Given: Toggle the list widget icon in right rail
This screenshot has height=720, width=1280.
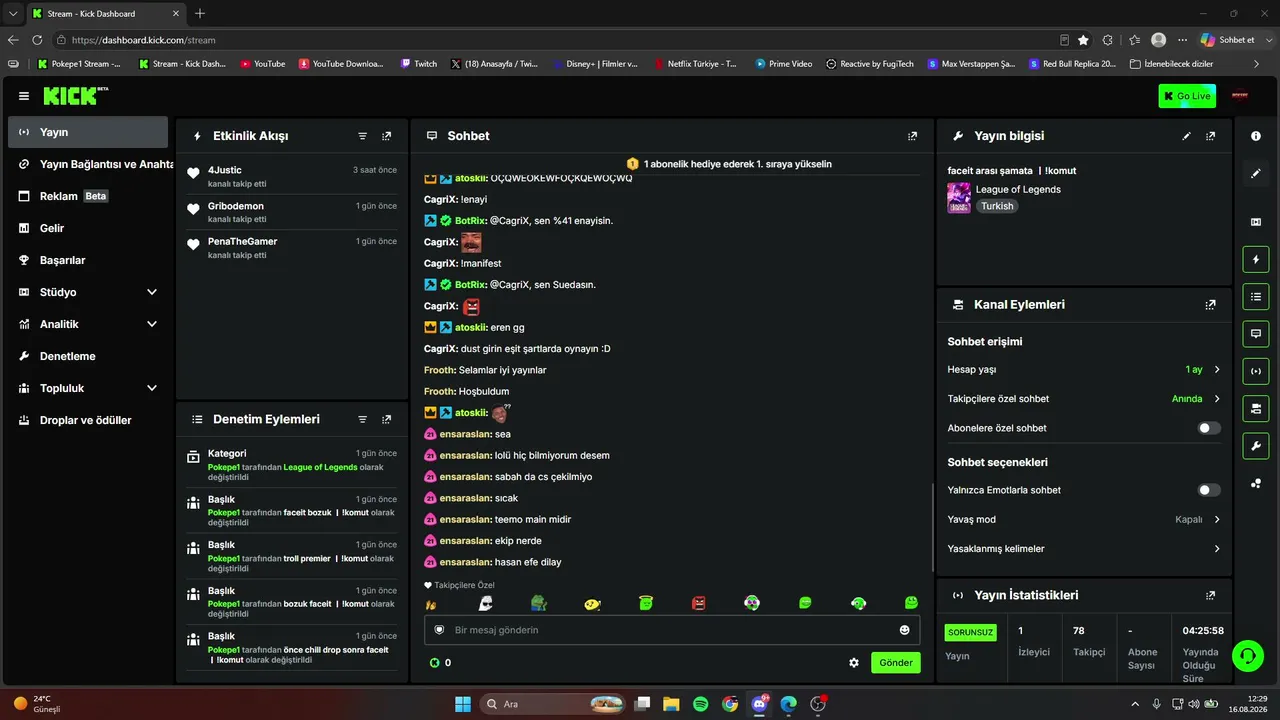Looking at the screenshot, I should 1256,296.
